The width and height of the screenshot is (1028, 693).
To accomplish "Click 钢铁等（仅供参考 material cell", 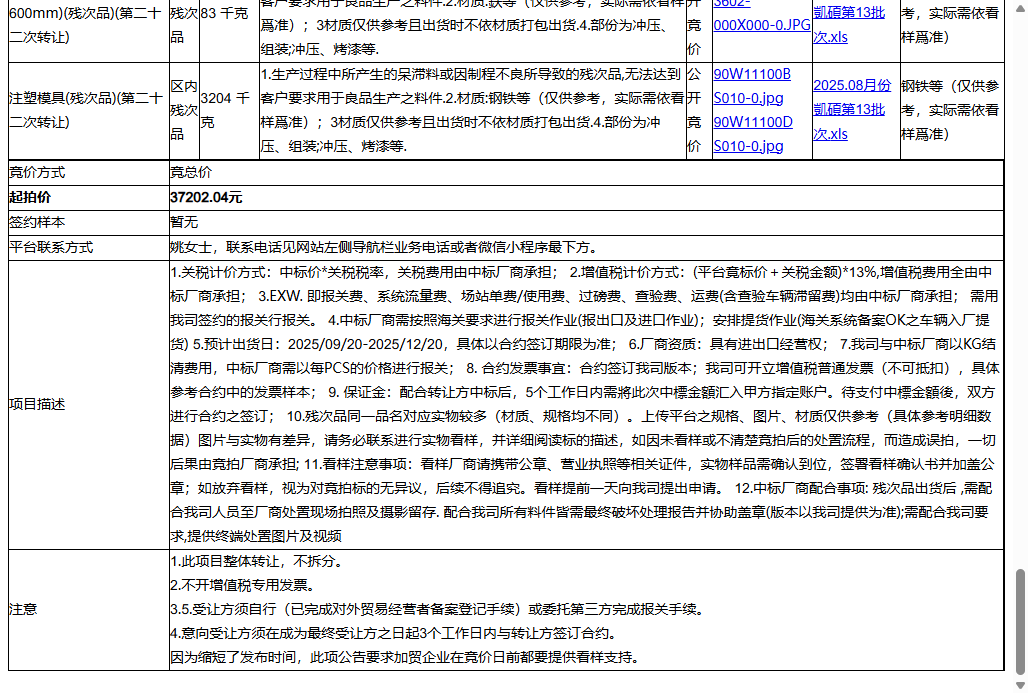I will click(950, 110).
